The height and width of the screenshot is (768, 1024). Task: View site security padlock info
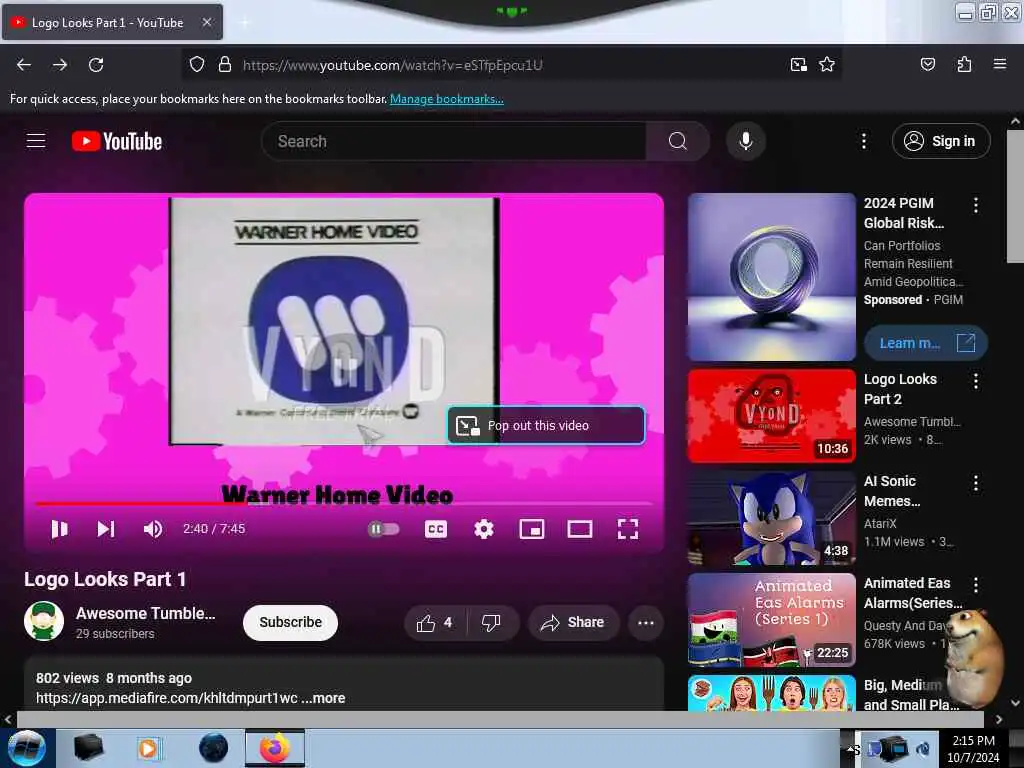pos(225,65)
